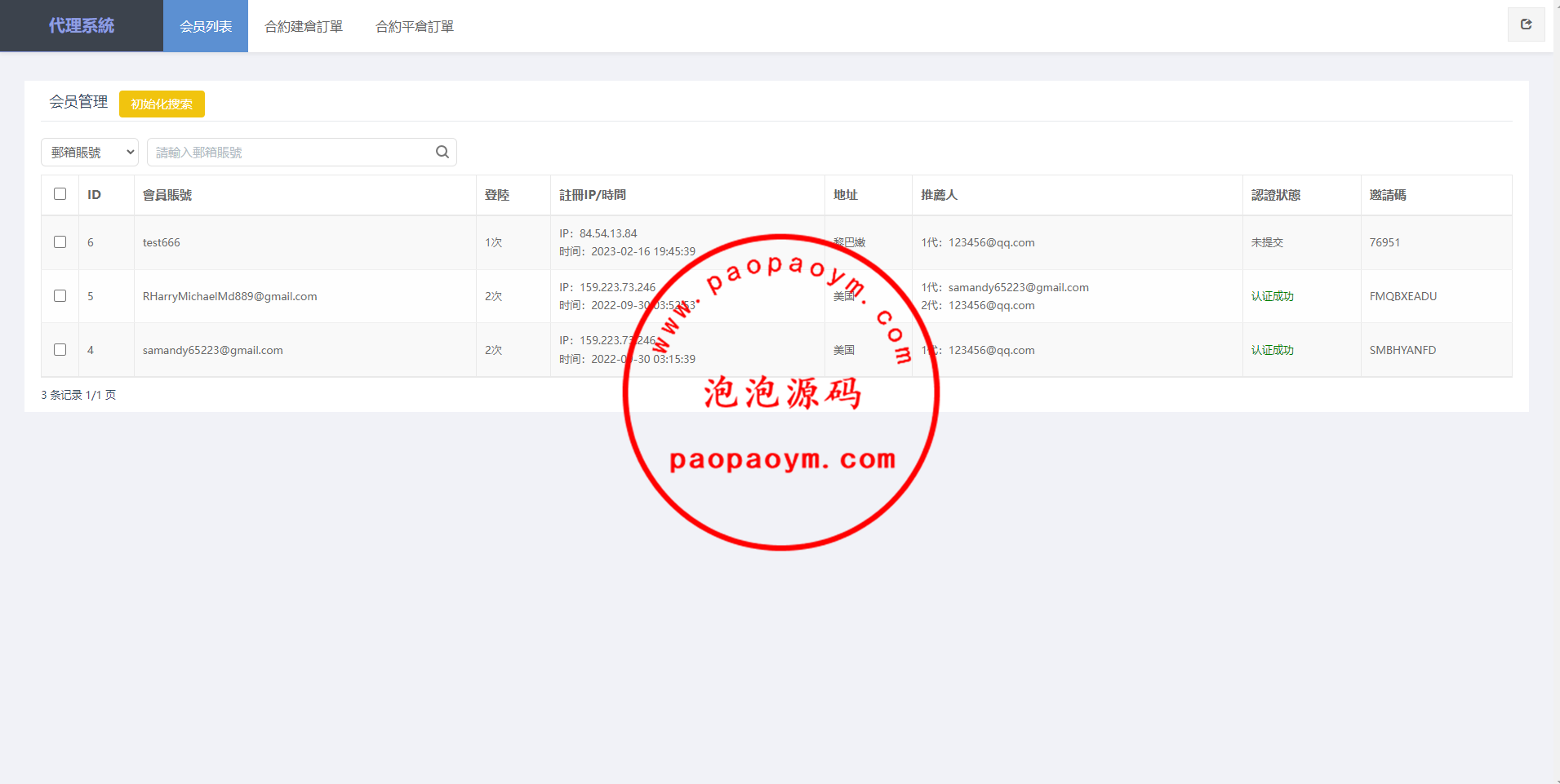The width and height of the screenshot is (1560, 784).
Task: Check the box for the test666 row
Action: click(60, 242)
